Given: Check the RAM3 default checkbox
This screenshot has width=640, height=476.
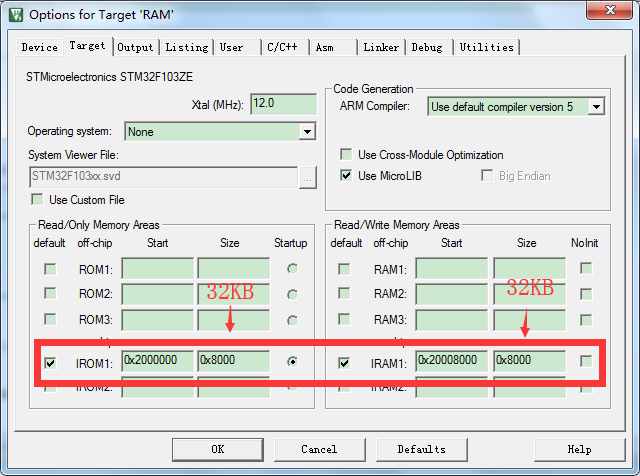Looking at the screenshot, I should point(344,319).
